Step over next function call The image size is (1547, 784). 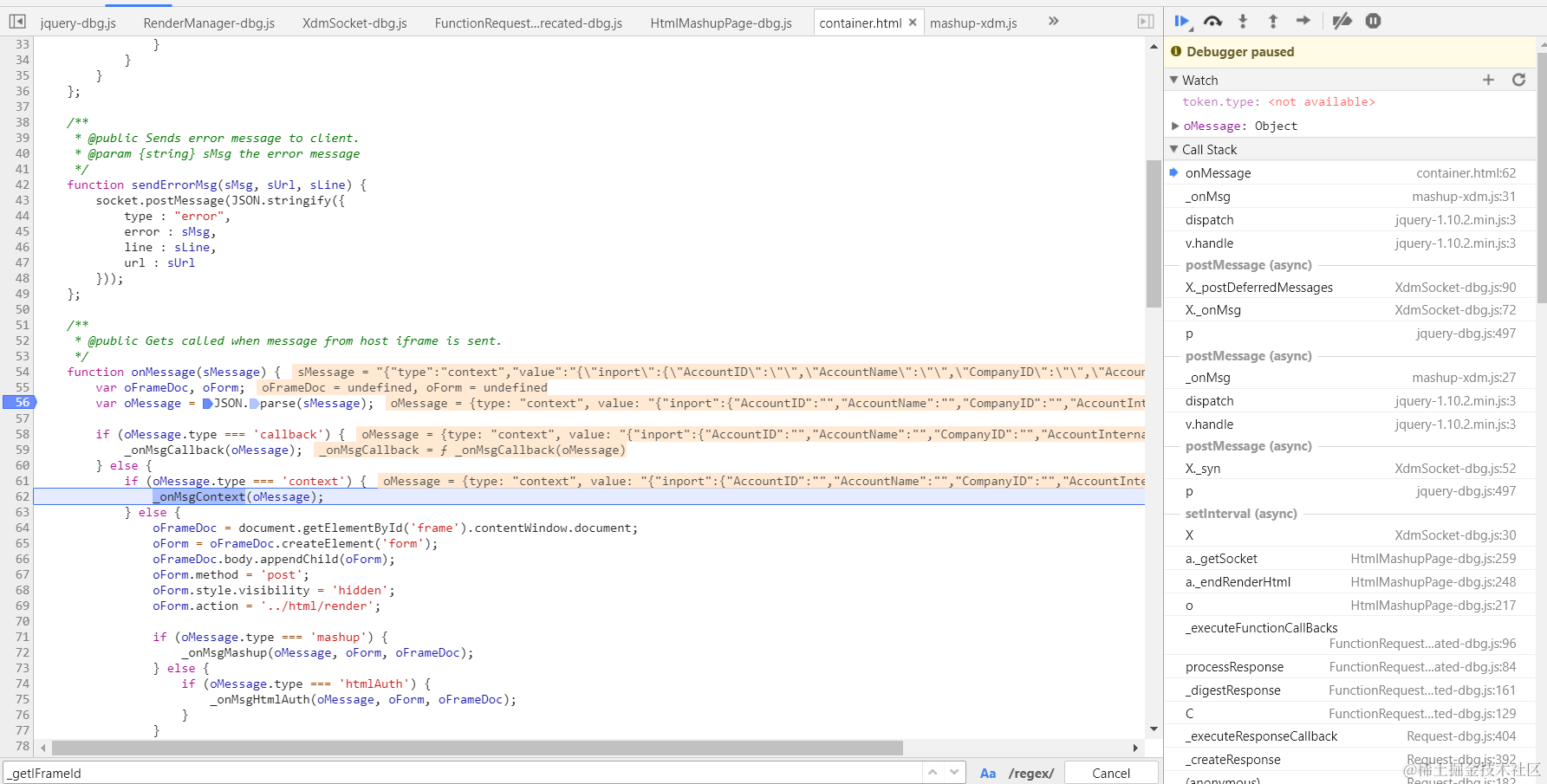(x=1212, y=21)
